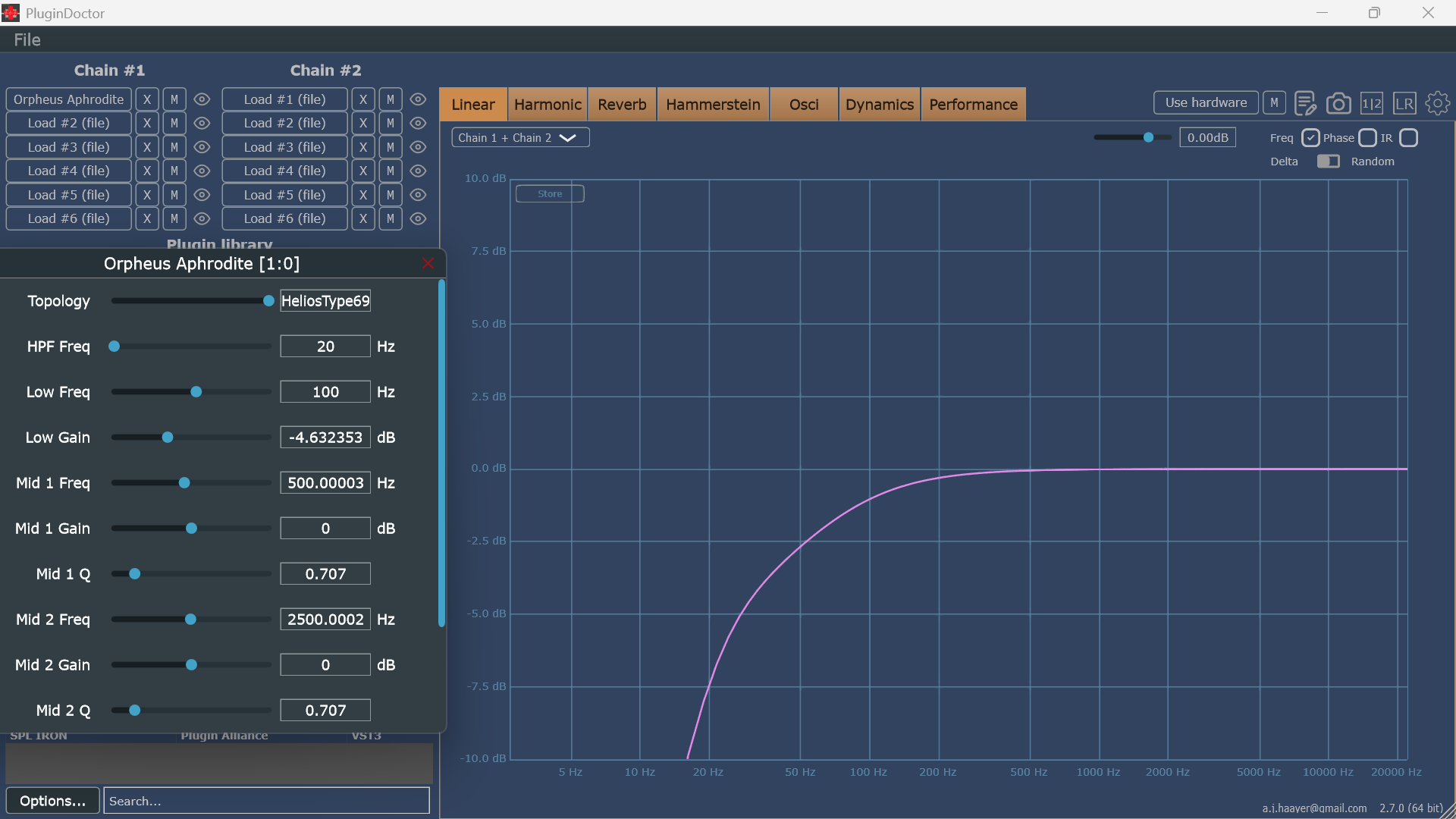
Task: Mute Chain #1 Load #2 slot
Action: [174, 123]
